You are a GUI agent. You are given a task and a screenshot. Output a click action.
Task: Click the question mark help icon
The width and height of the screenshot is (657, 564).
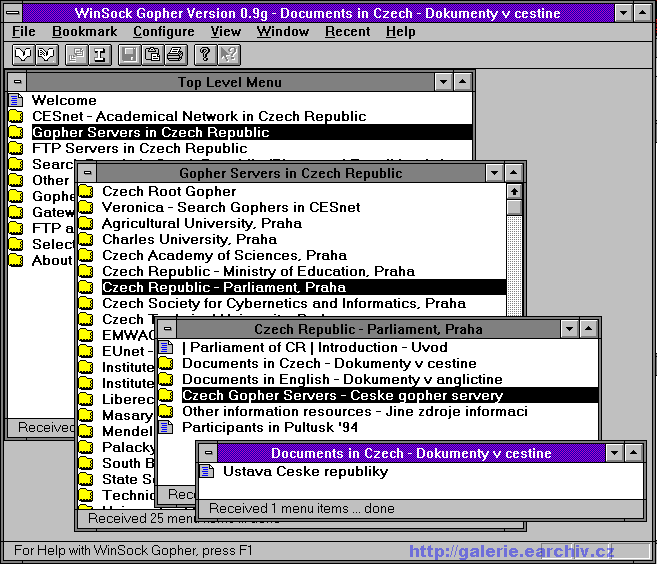[205, 54]
